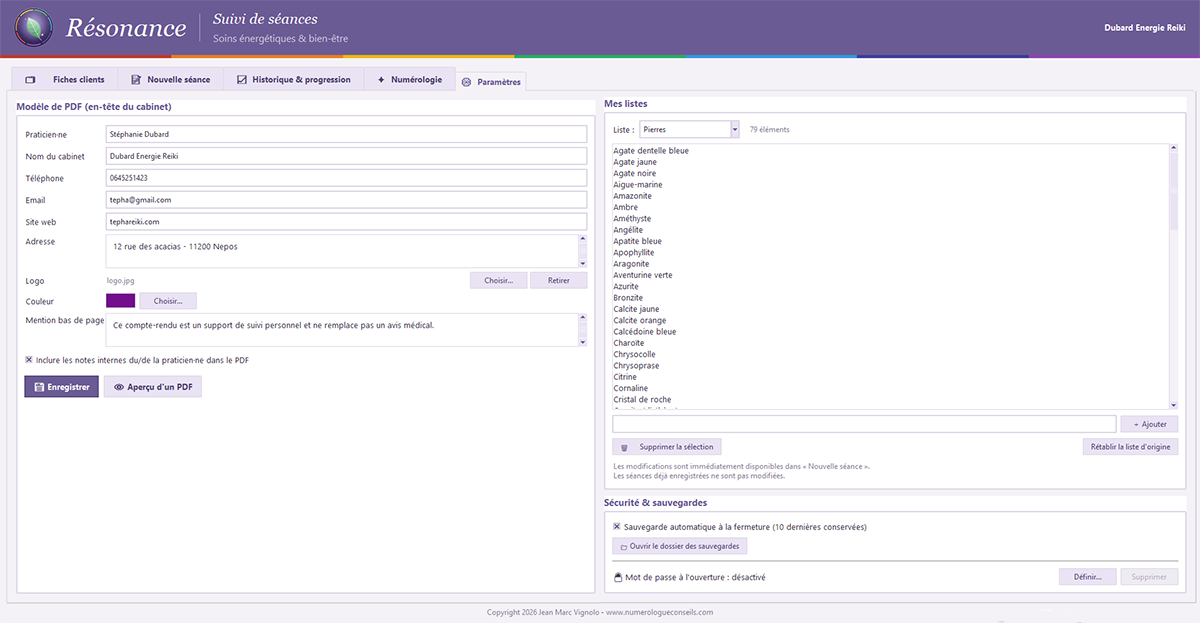Image resolution: width=1200 pixels, height=623 pixels.
Task: Click the new list item field beside Ajouter
Action: 864,424
